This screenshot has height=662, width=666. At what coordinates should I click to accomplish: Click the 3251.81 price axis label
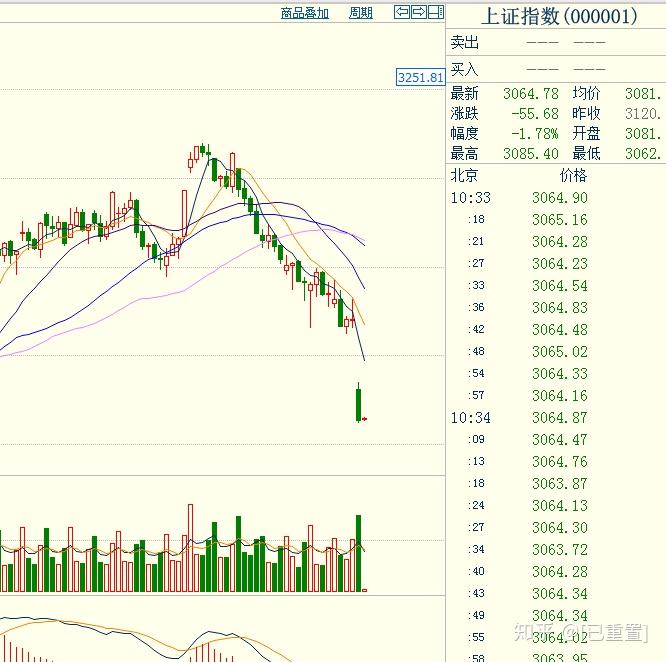[420, 77]
